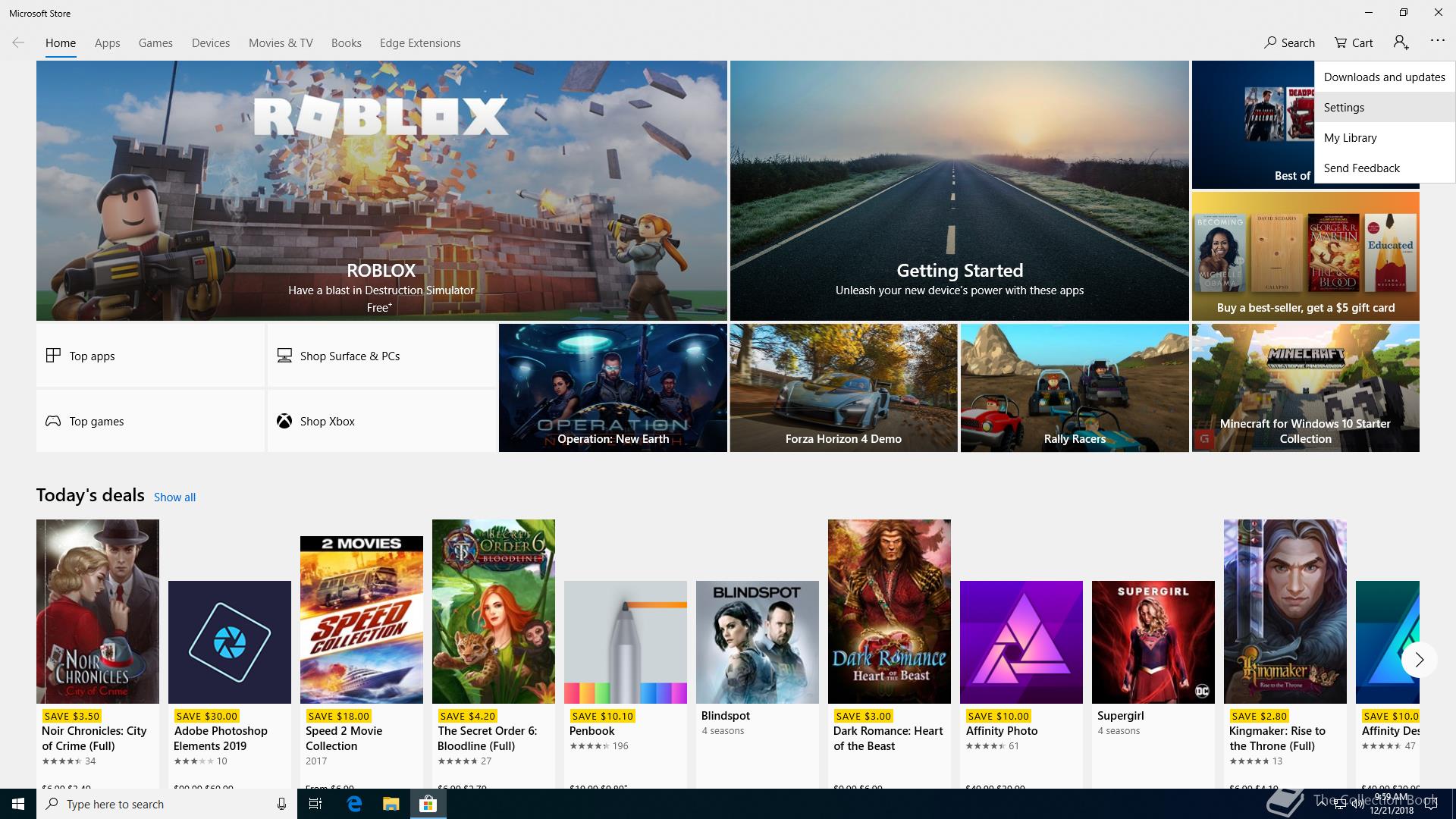The width and height of the screenshot is (1456, 819).
Task: Switch to Devices tab
Action: [211, 43]
